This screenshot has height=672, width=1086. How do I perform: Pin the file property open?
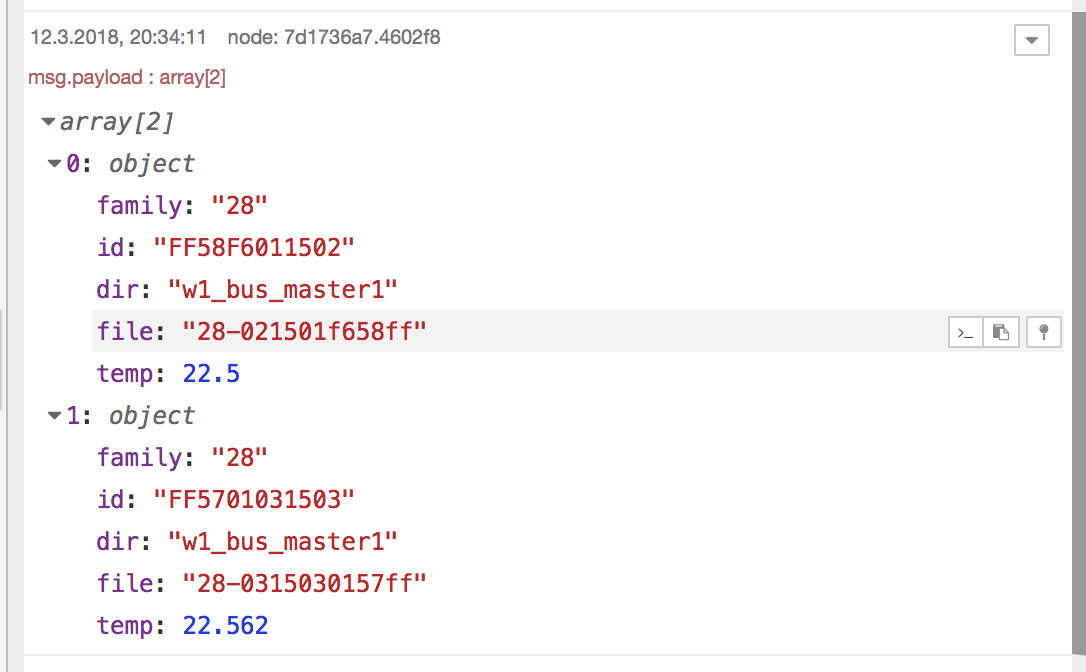(x=1044, y=333)
